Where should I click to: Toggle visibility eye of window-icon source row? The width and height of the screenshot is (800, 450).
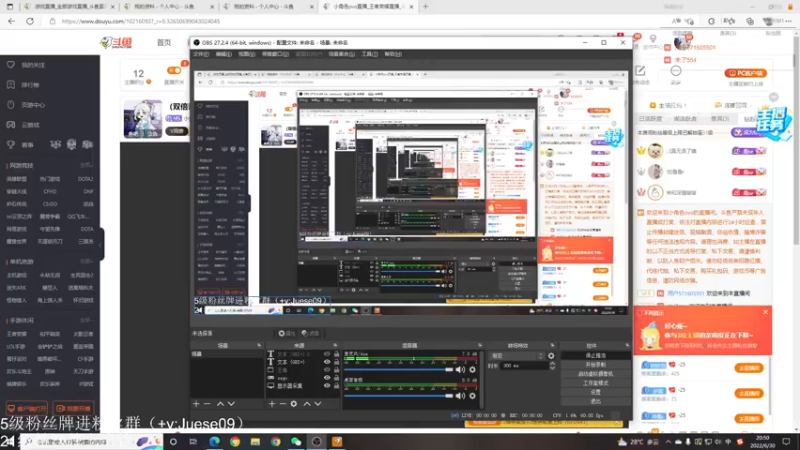[x=327, y=370]
